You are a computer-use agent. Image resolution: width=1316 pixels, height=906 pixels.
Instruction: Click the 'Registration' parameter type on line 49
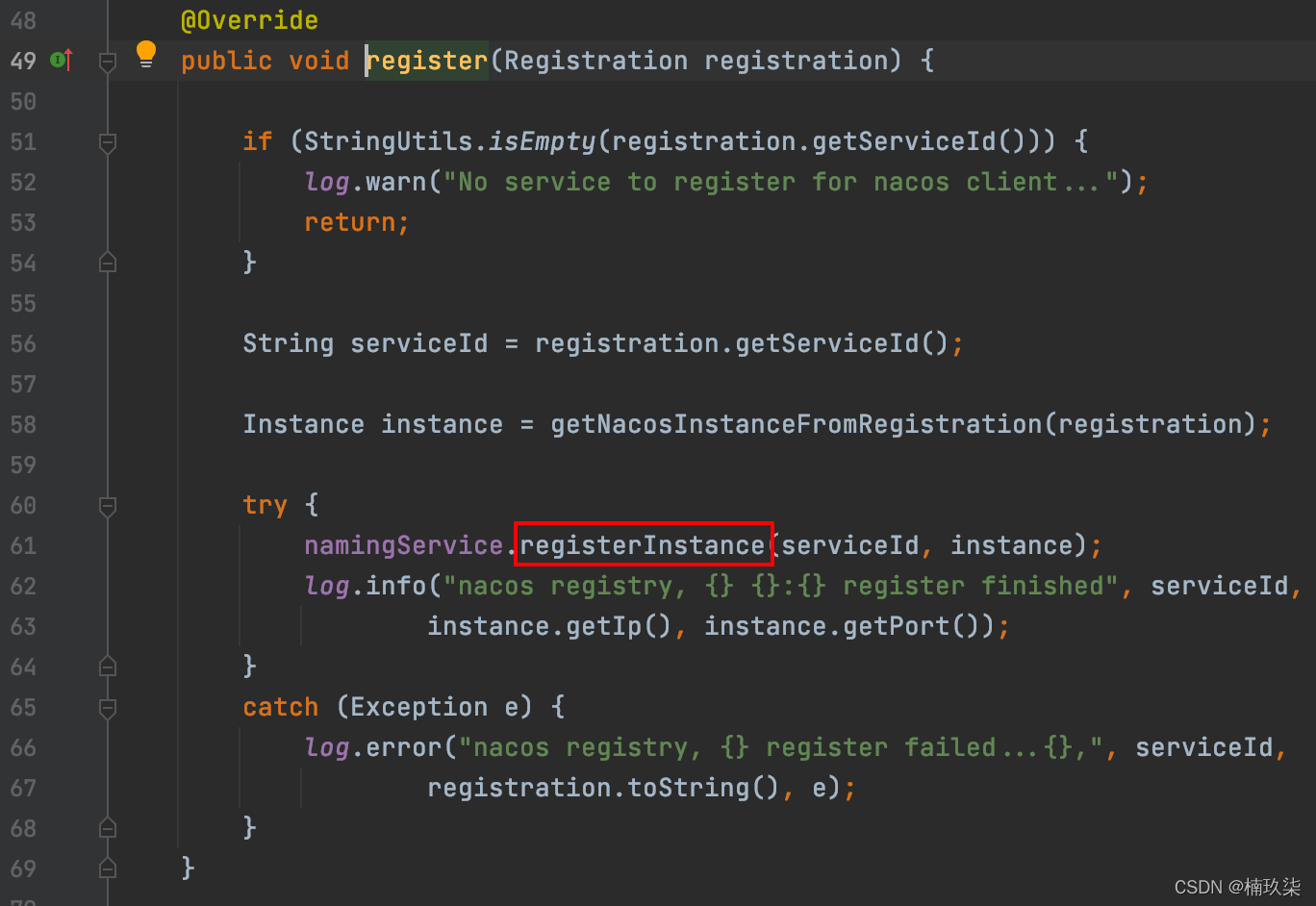click(596, 61)
